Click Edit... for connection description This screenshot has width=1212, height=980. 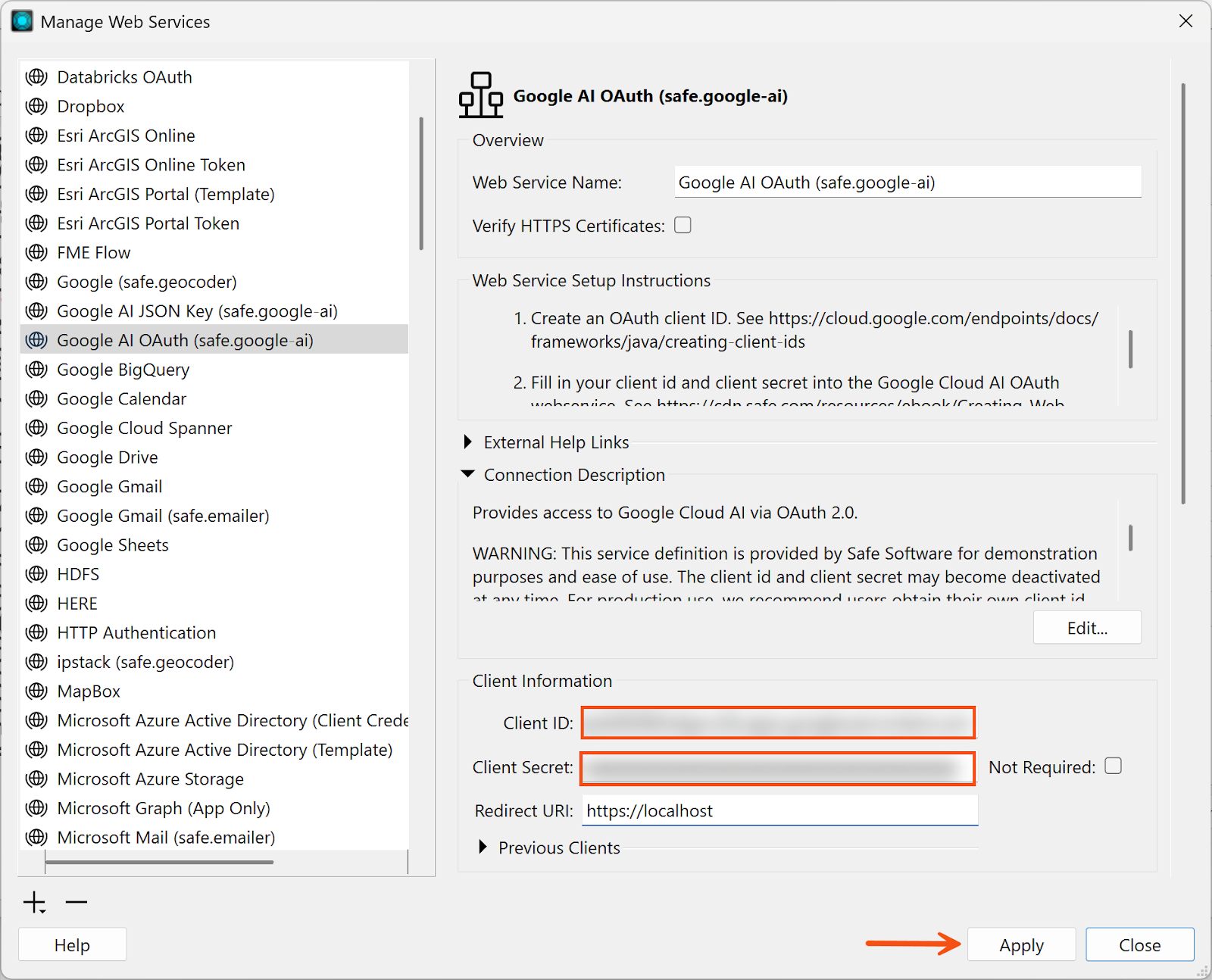click(x=1087, y=628)
